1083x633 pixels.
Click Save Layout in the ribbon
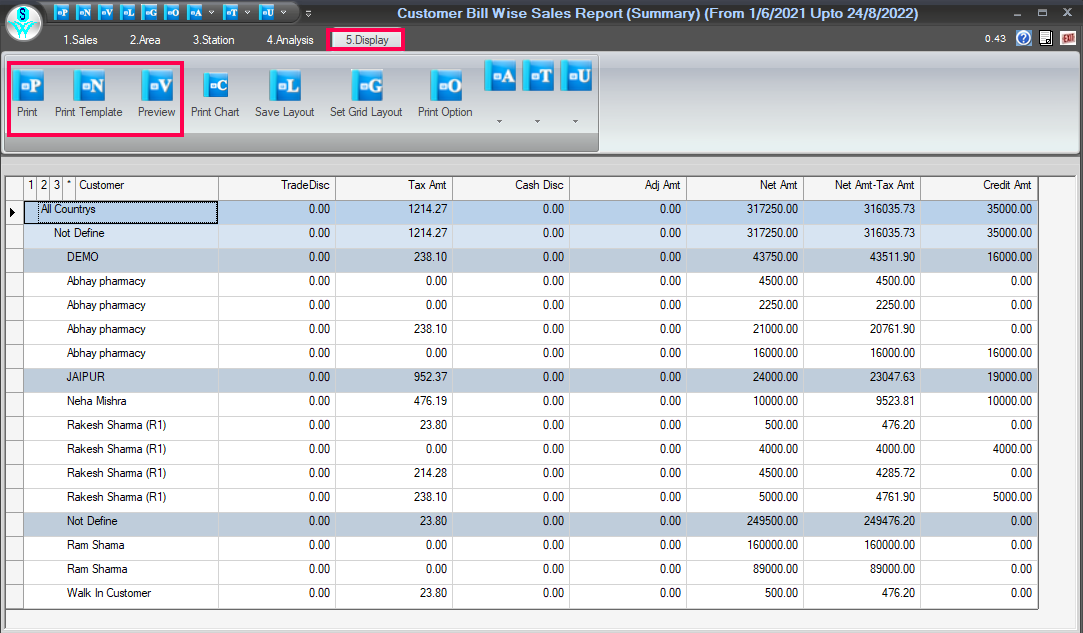click(x=285, y=93)
